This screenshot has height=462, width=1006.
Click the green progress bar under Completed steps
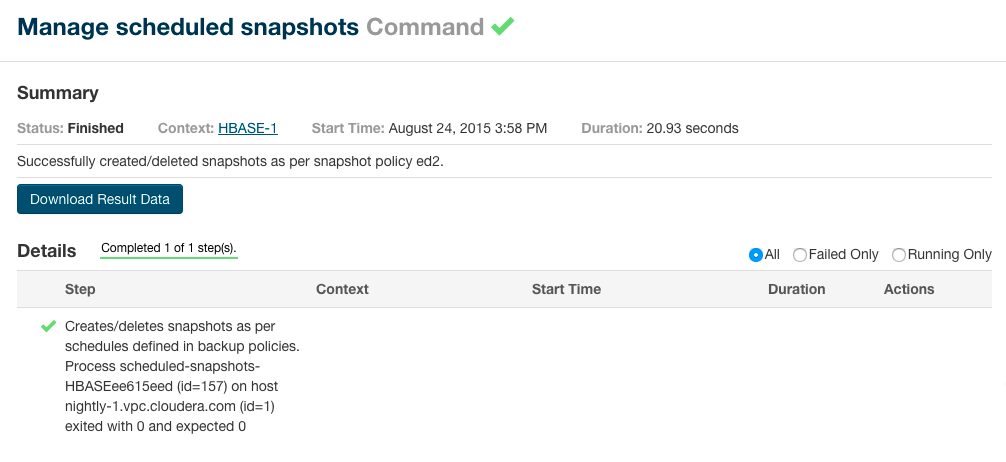[169, 258]
